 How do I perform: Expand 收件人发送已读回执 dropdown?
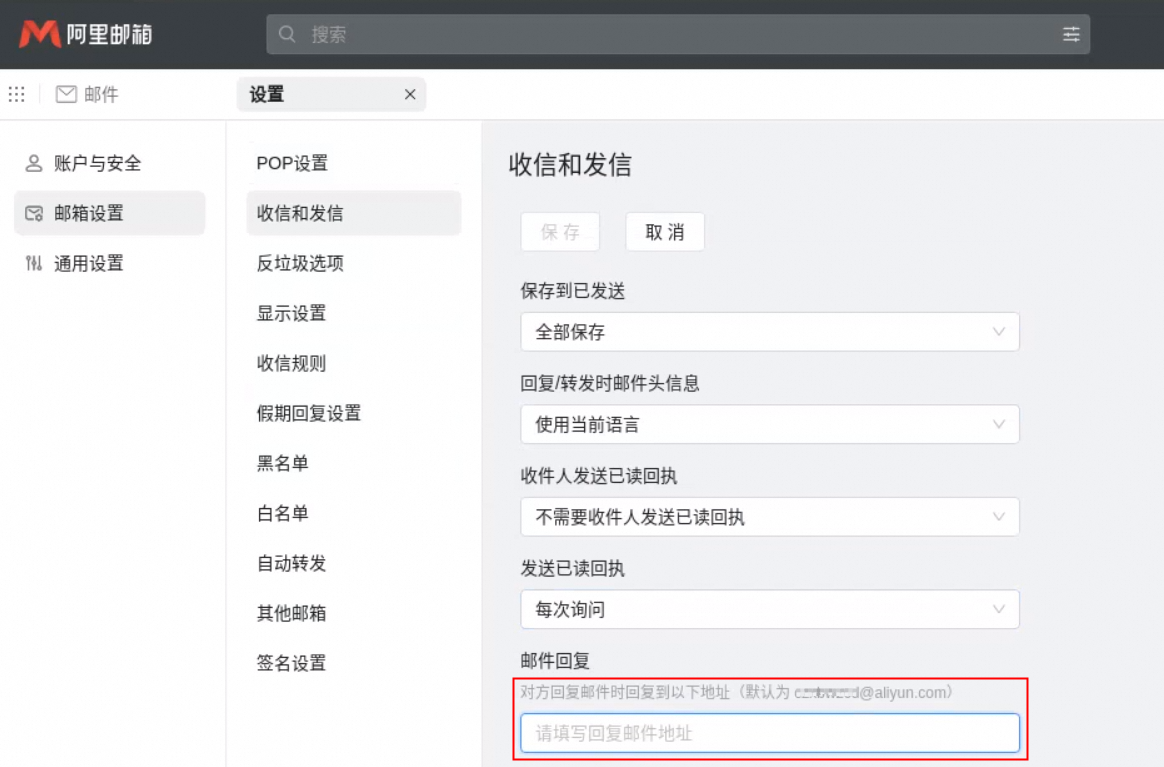(x=769, y=517)
